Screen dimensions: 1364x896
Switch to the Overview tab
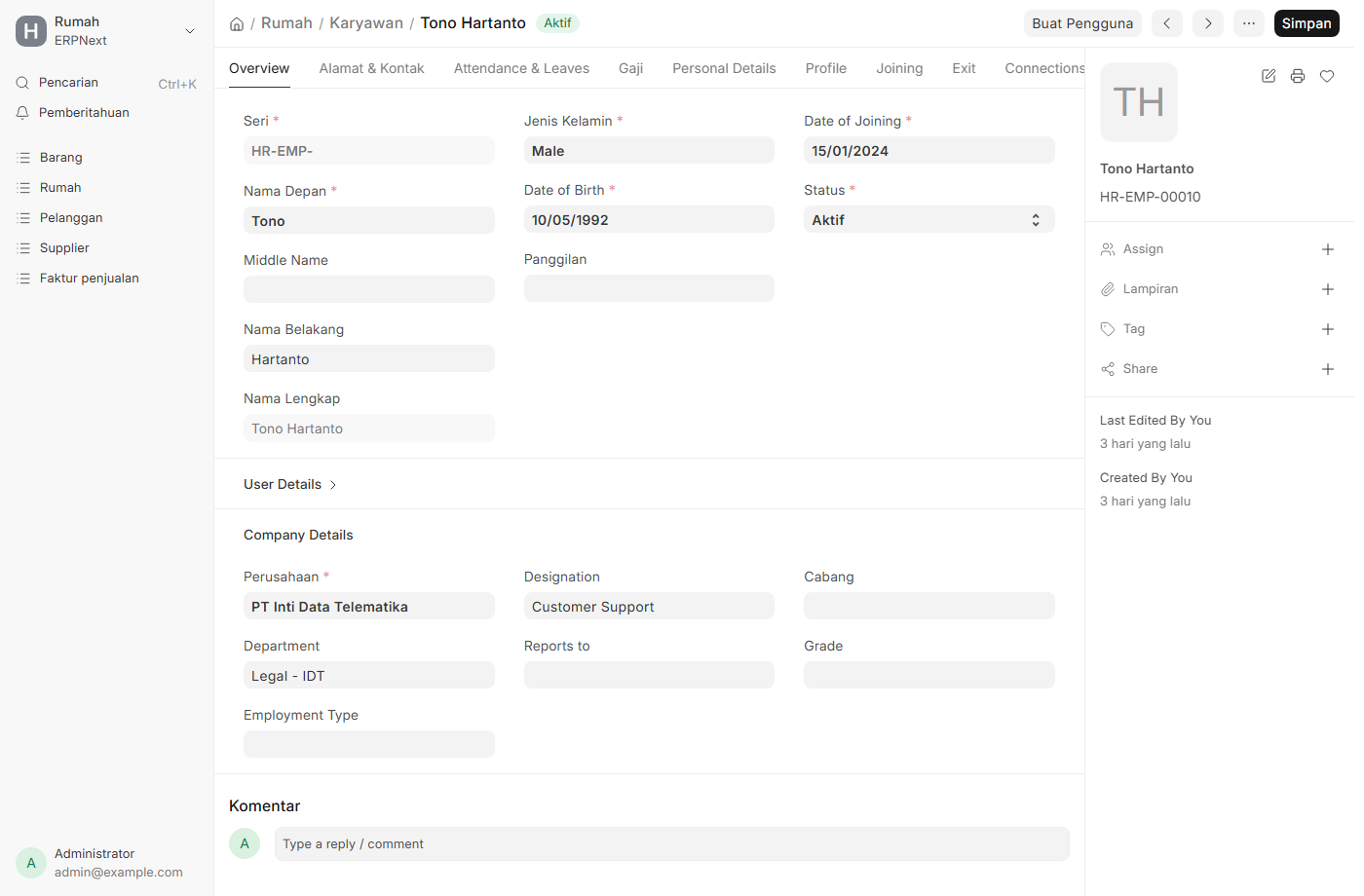[259, 68]
